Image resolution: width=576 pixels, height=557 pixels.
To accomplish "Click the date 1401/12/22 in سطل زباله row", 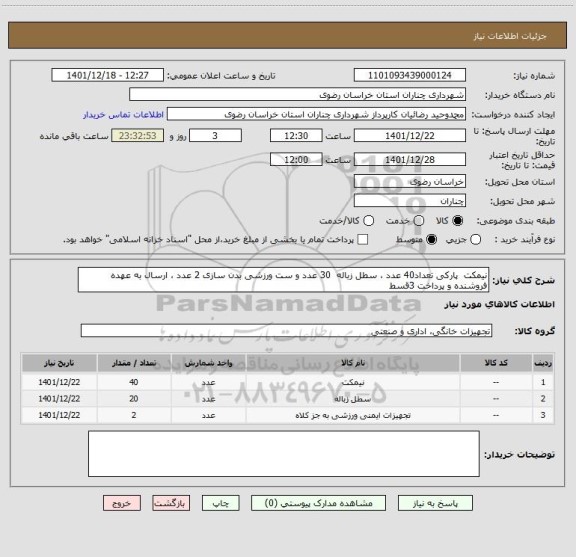I will (x=59, y=399).
